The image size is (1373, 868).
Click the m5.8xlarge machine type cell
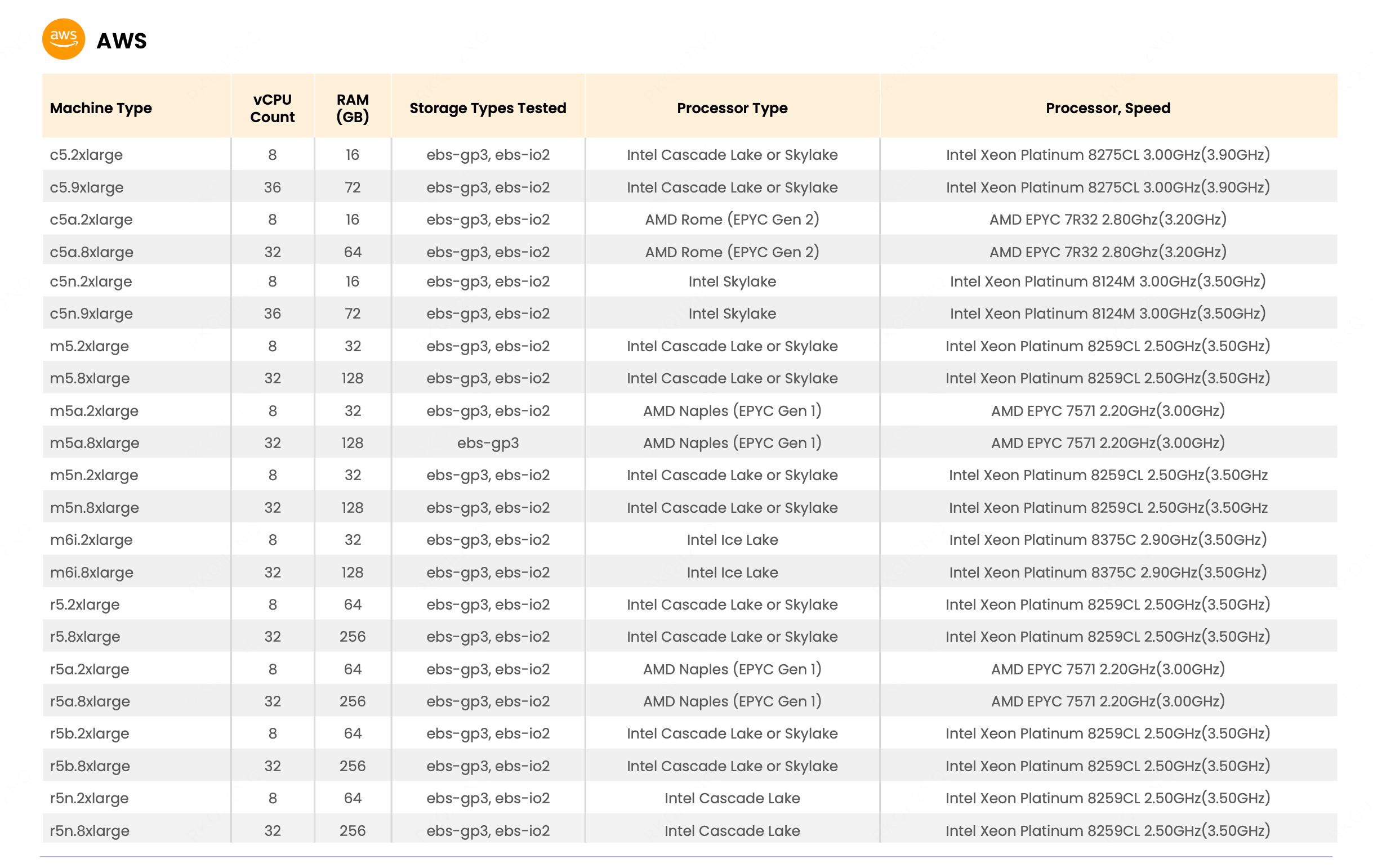pos(90,378)
